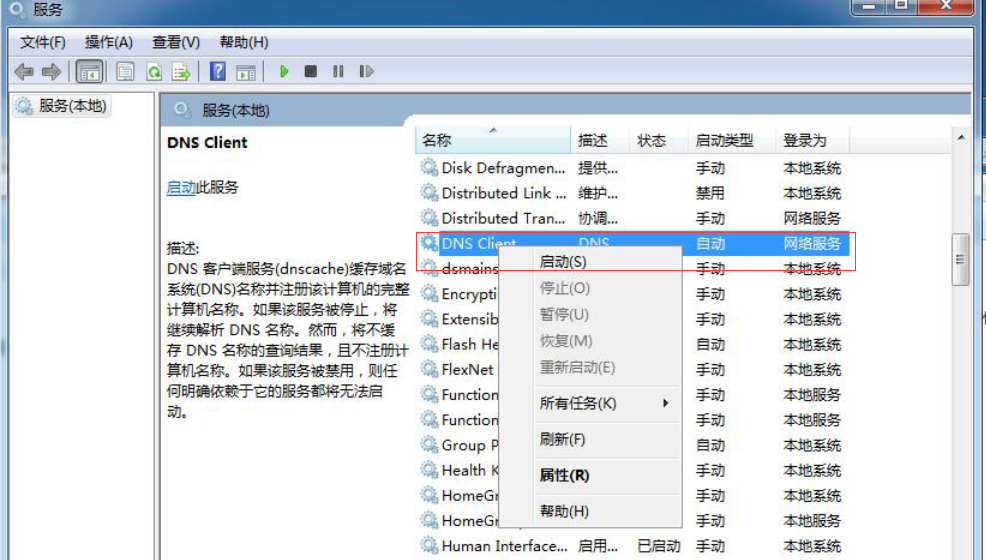Click the Flash He service name

[x=470, y=344]
